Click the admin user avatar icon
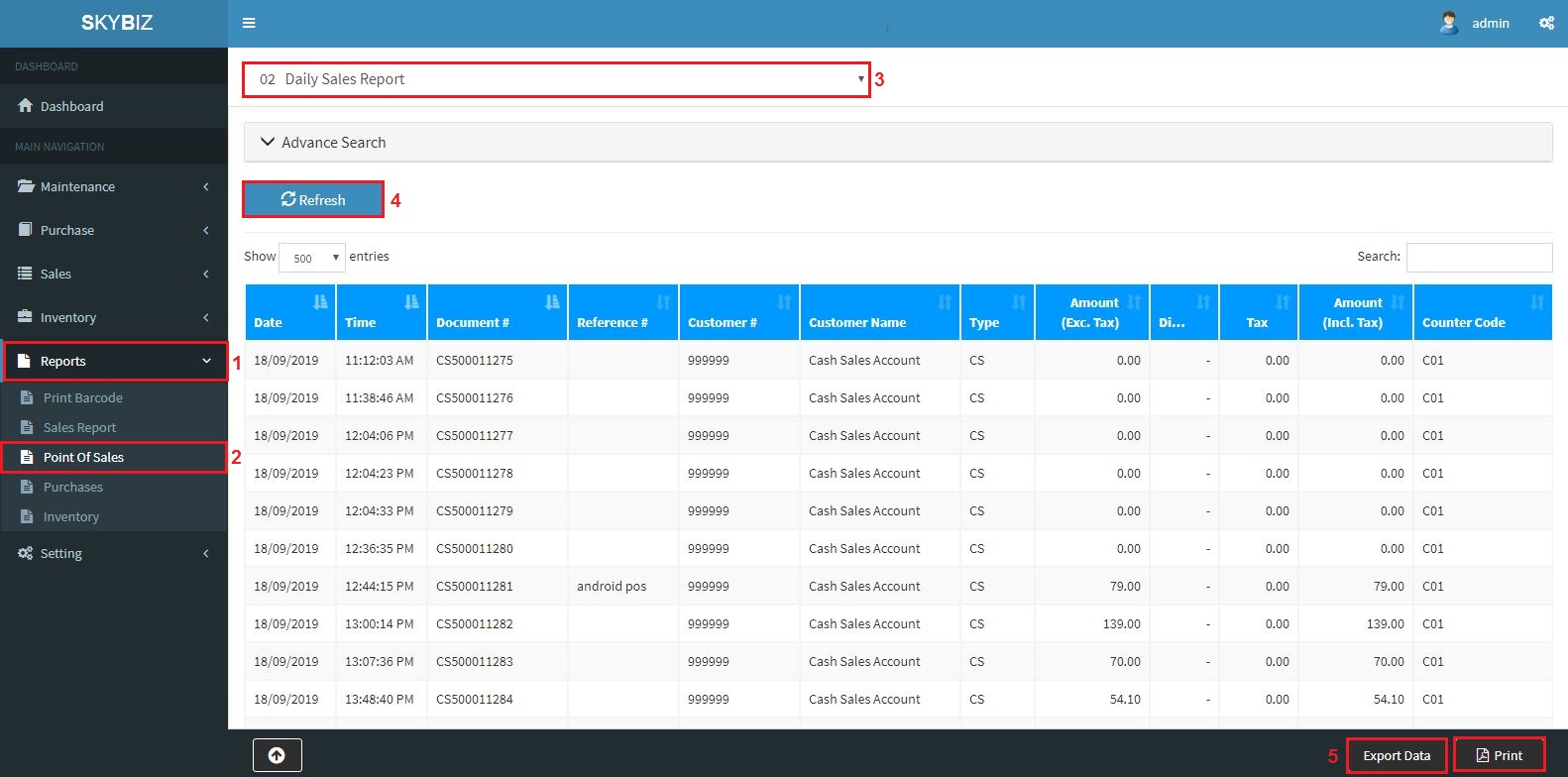 [1449, 23]
